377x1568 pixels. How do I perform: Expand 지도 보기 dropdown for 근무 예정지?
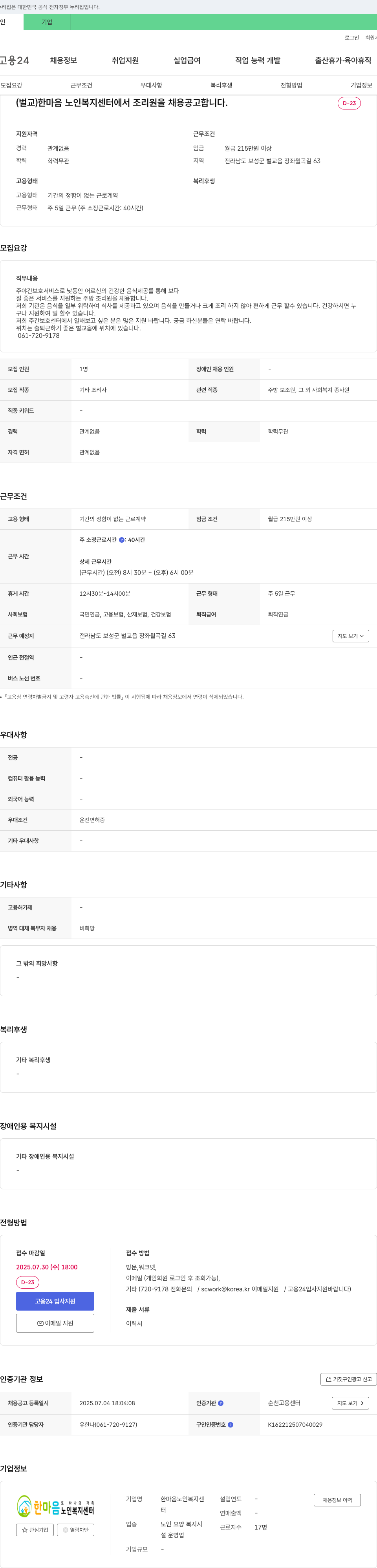351,635
